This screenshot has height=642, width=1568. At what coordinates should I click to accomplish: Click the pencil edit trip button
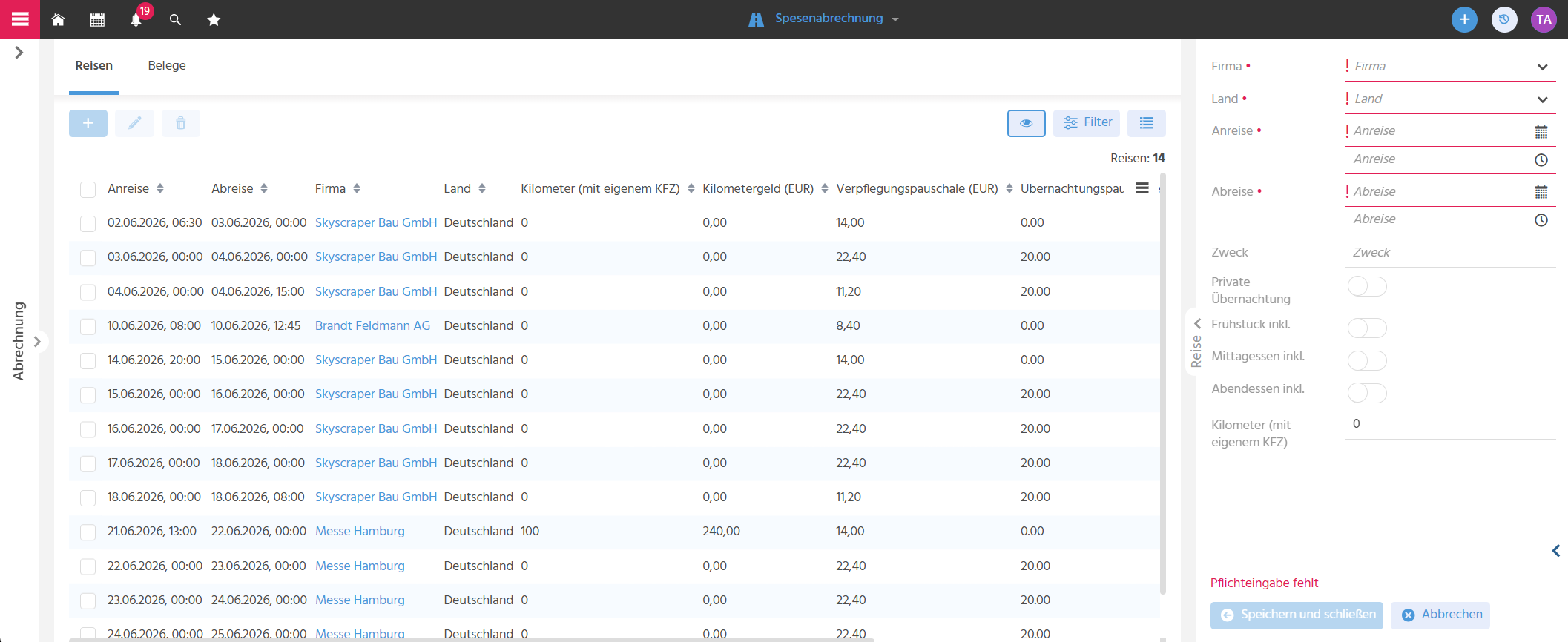[x=135, y=123]
